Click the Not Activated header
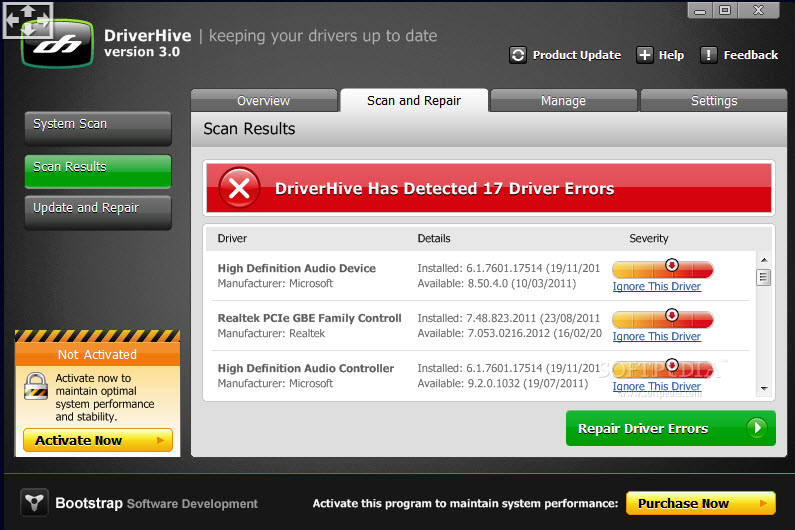The image size is (795, 530). click(x=97, y=354)
